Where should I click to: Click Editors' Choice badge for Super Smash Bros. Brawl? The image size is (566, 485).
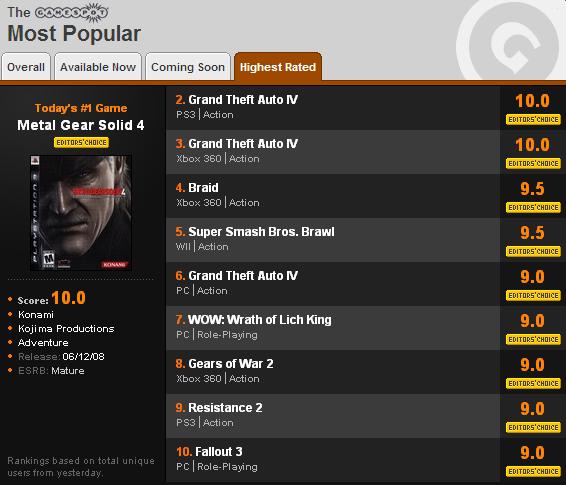coord(533,251)
